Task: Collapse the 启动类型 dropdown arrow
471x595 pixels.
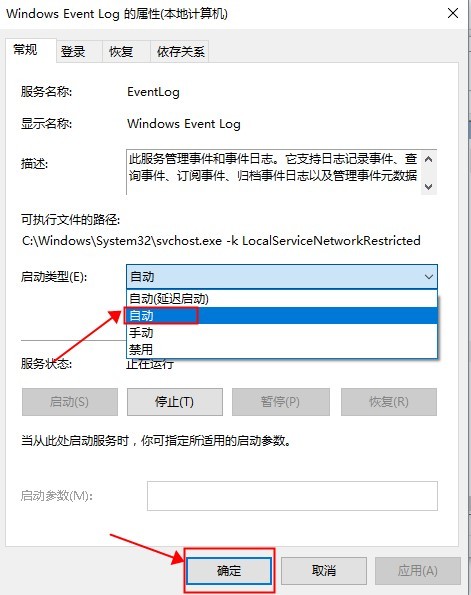Action: (428, 277)
